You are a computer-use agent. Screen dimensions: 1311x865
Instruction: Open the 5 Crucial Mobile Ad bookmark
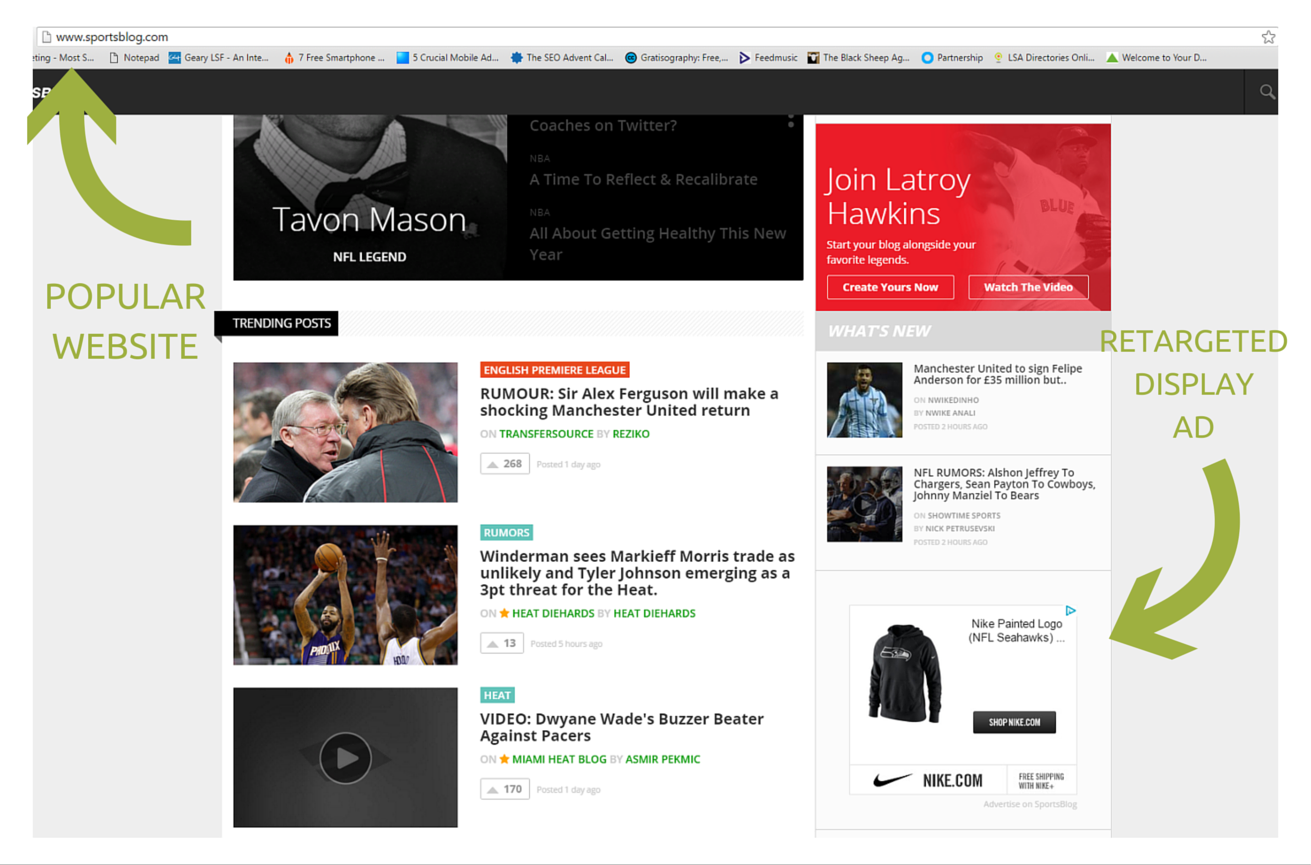(447, 58)
